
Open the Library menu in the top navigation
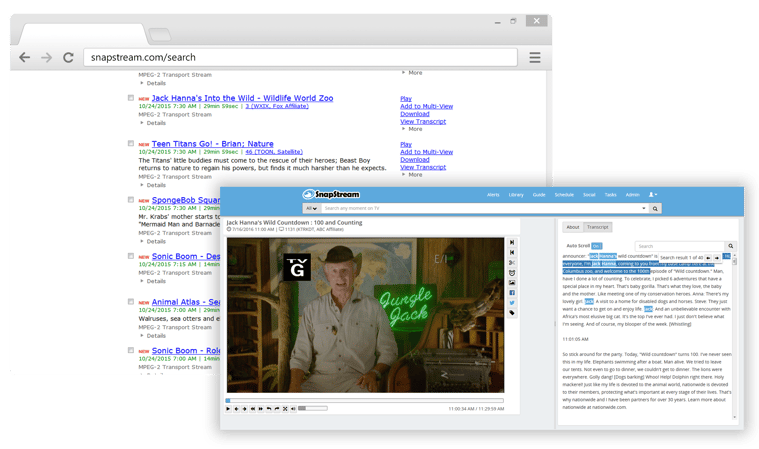click(x=516, y=194)
